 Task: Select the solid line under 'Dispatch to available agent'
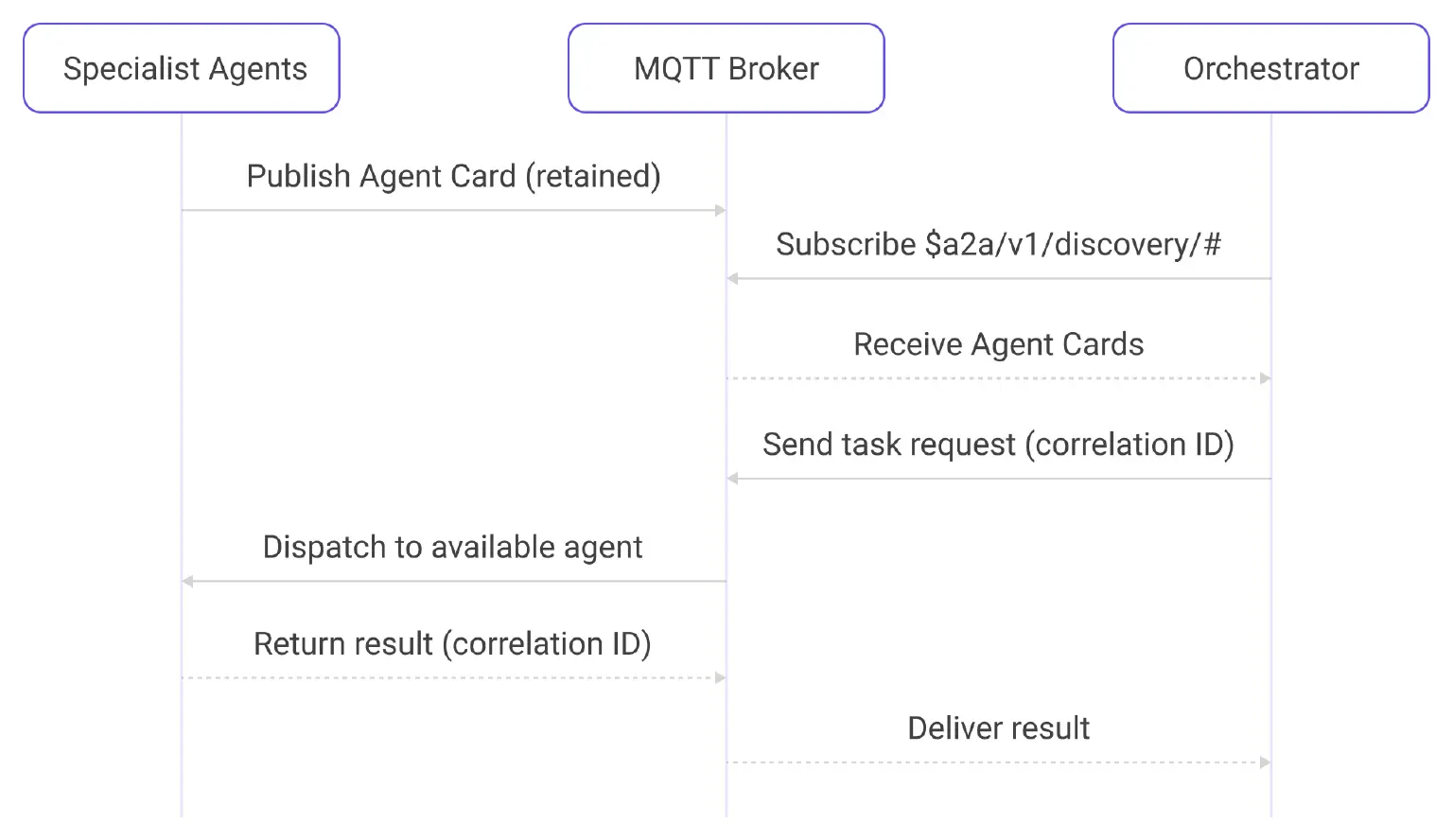point(454,581)
